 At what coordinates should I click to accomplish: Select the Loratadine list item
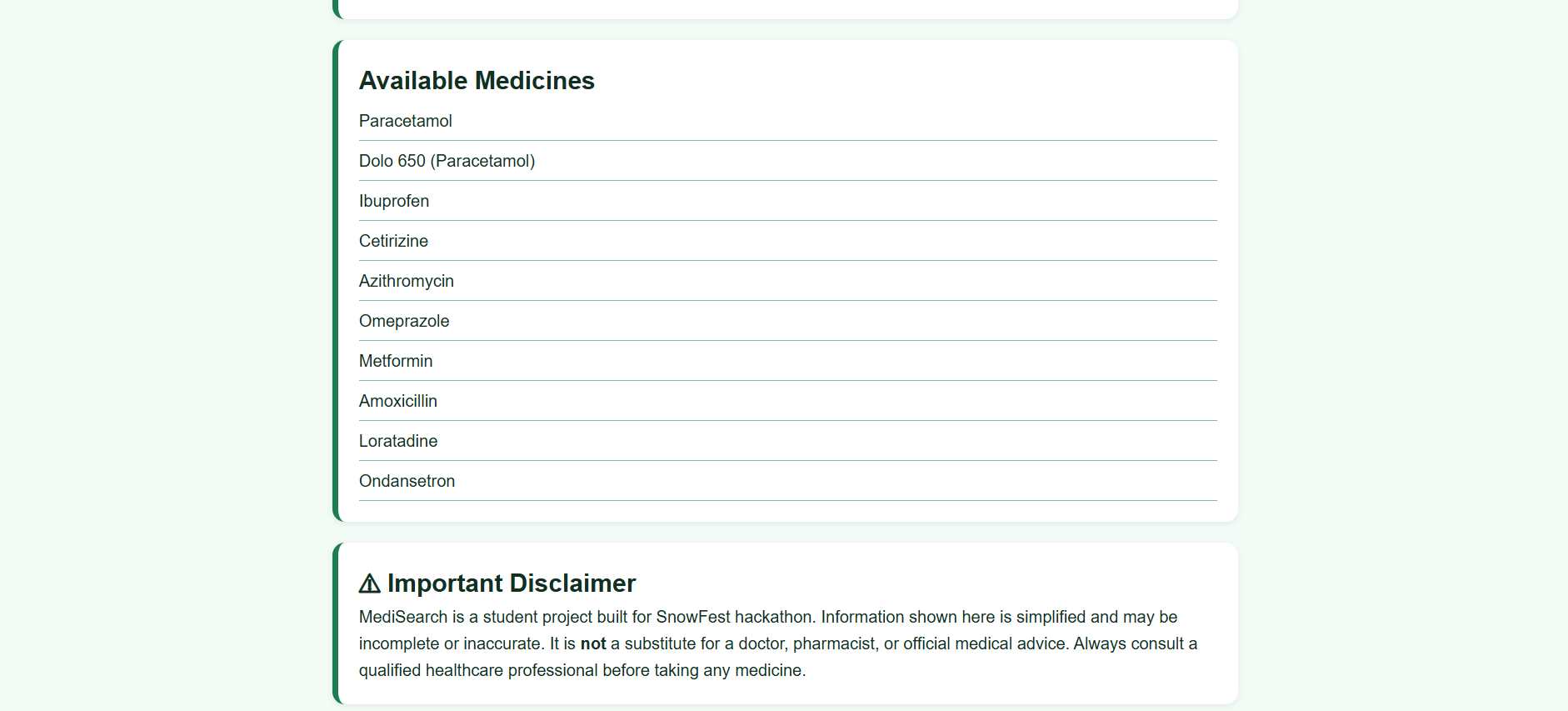tap(398, 441)
